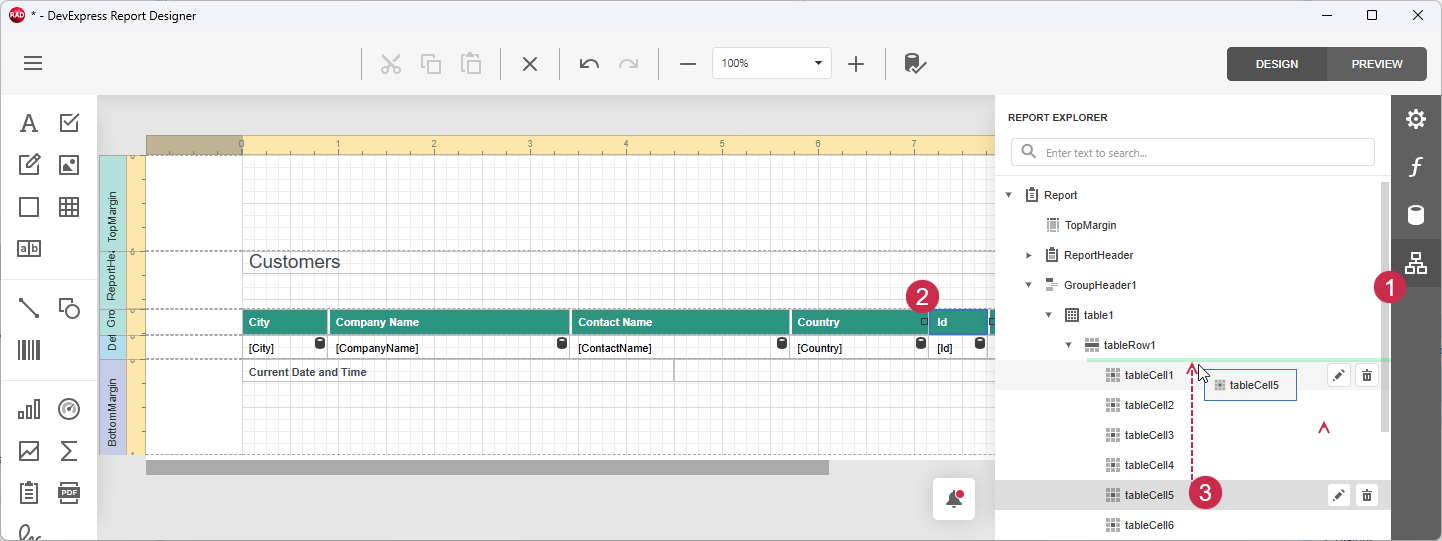Select the Check Box tool in toolbox
This screenshot has width=1442, height=541.
[69, 123]
